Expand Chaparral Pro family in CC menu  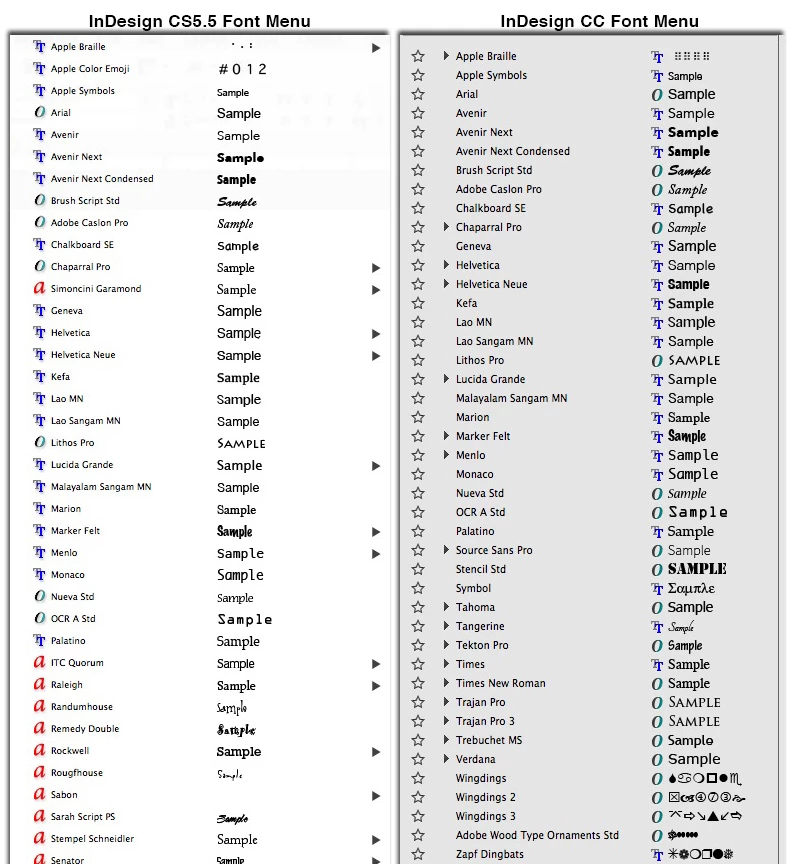446,226
